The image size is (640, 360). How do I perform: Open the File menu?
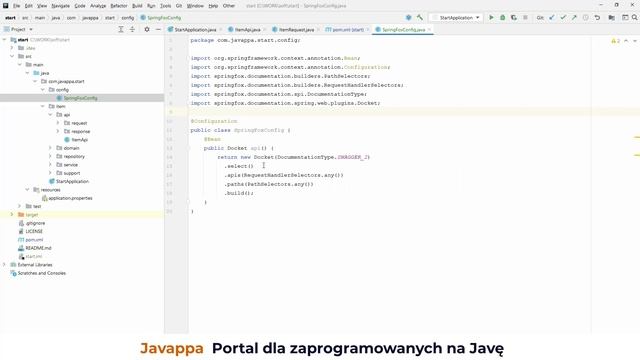pos(16,6)
